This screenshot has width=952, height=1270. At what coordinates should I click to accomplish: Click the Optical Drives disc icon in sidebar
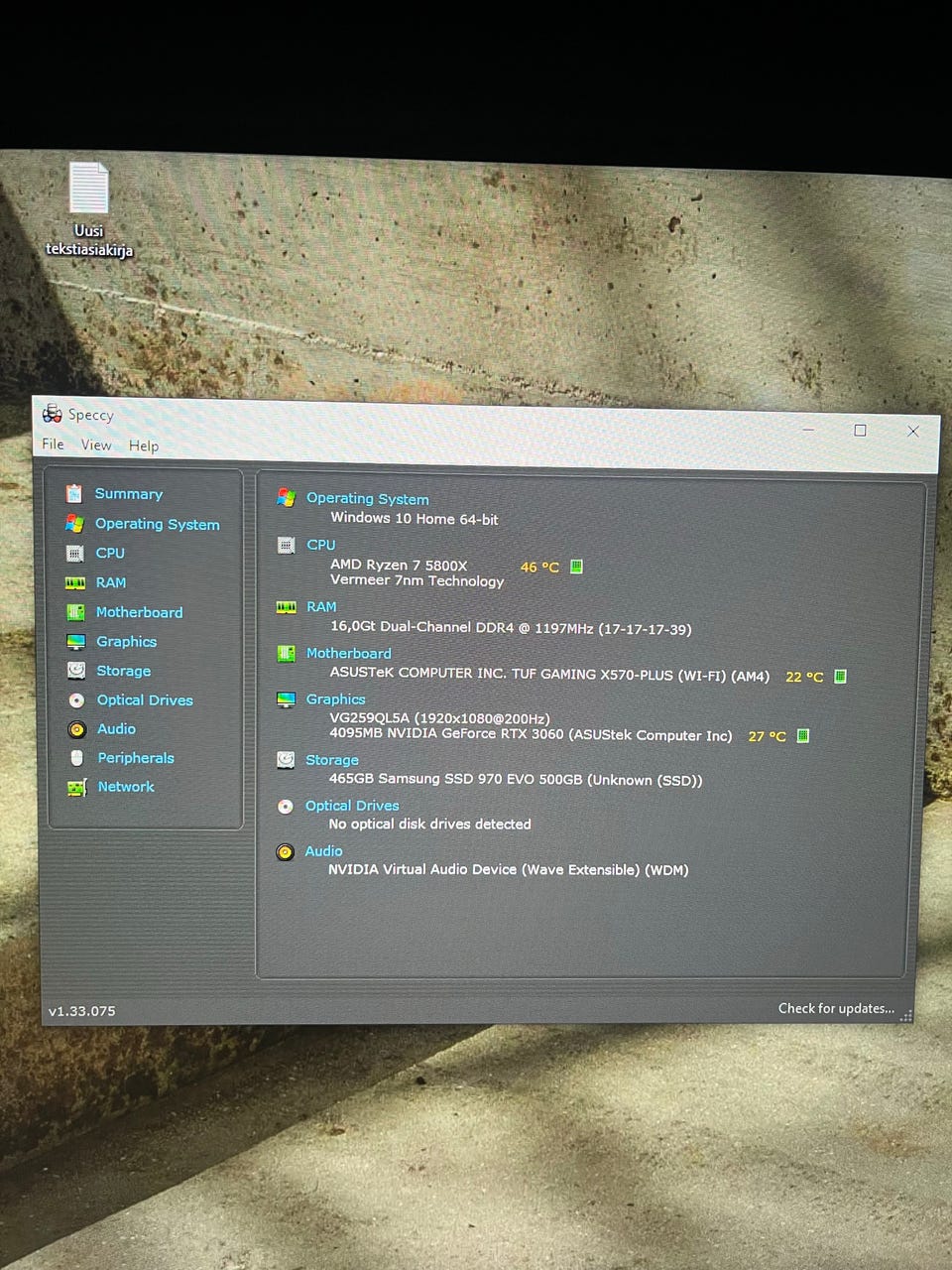click(76, 699)
